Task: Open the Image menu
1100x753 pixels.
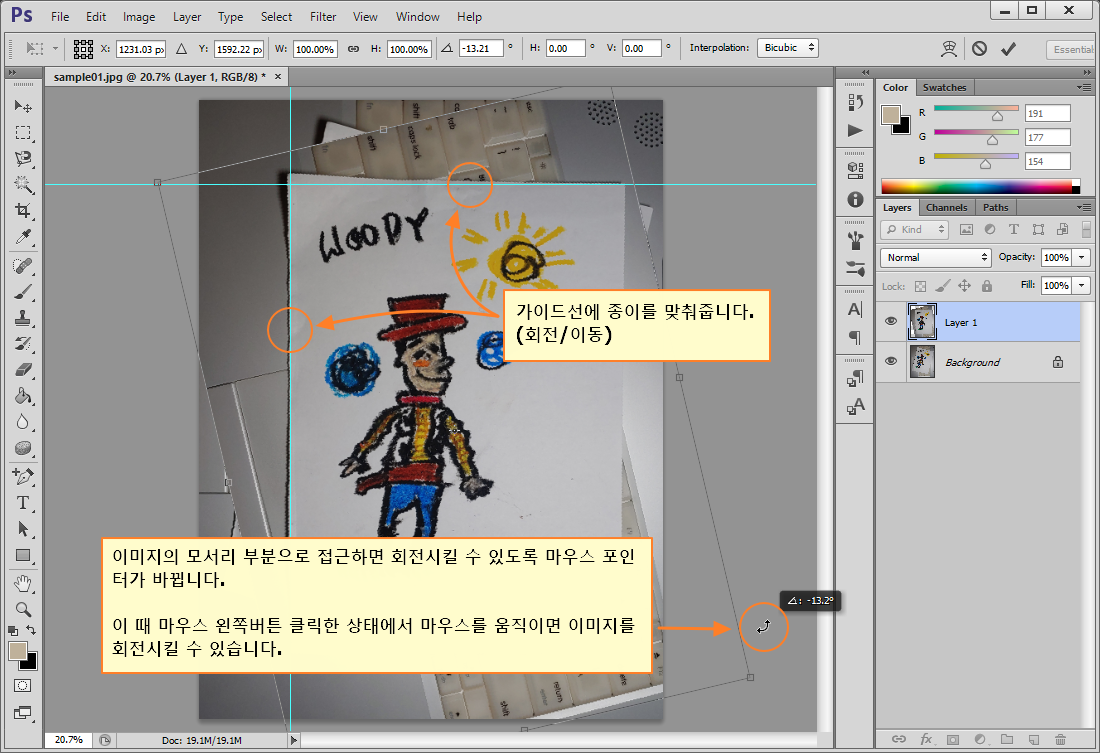Action: [139, 17]
